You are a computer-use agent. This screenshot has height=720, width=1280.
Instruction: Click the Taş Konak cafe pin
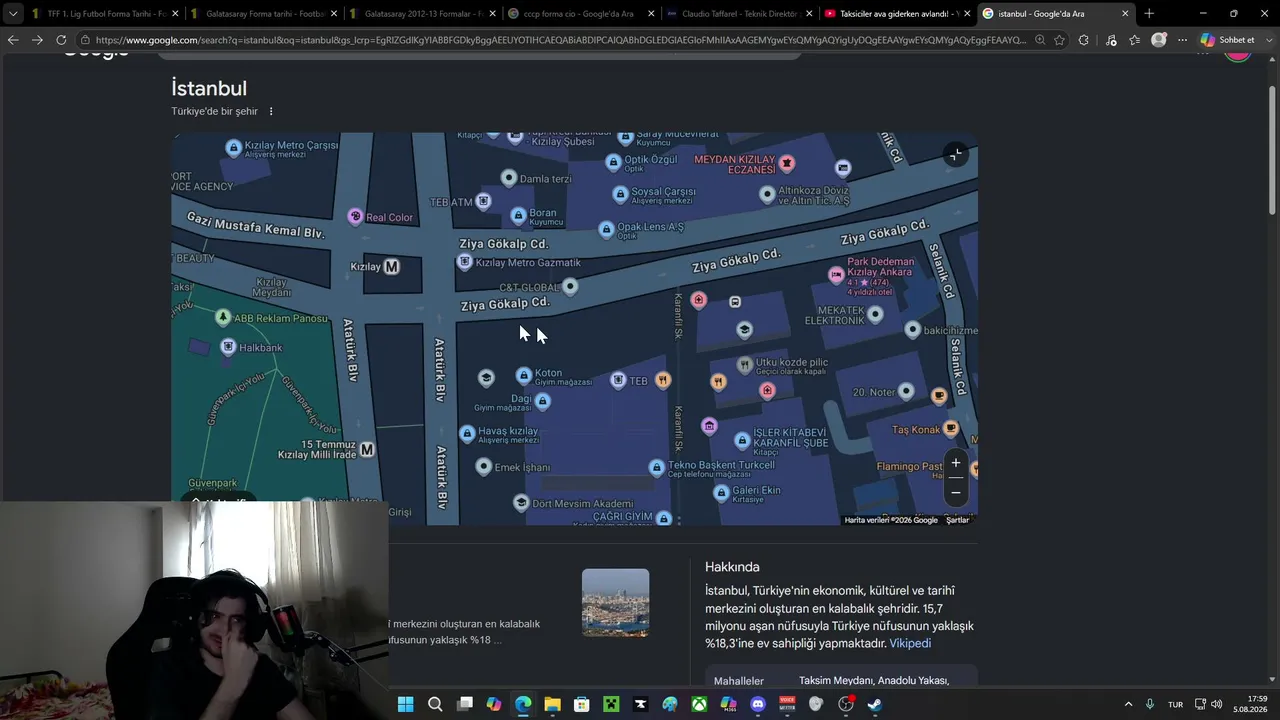click(x=951, y=429)
